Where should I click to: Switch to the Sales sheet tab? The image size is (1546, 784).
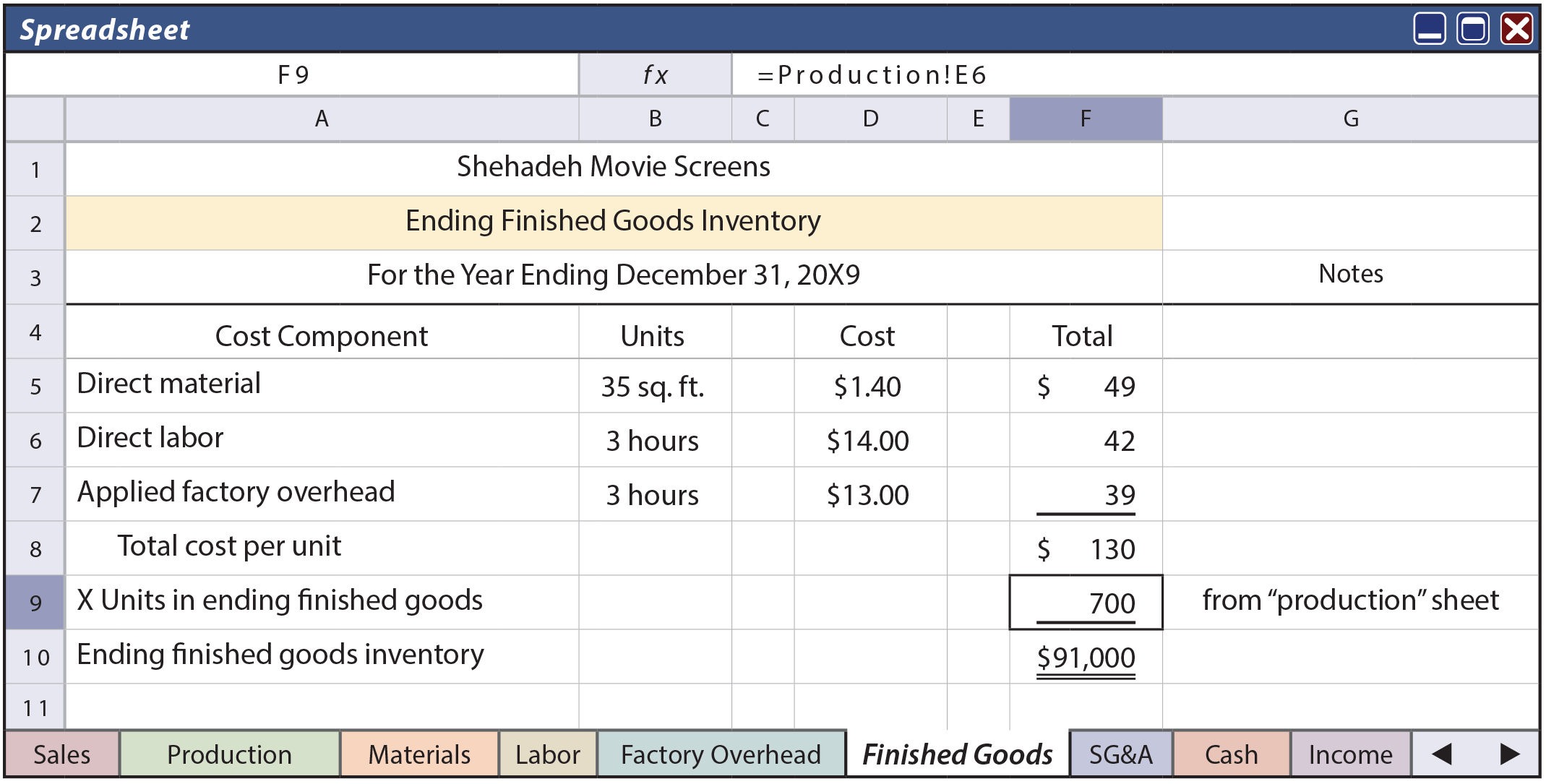pyautogui.click(x=62, y=754)
